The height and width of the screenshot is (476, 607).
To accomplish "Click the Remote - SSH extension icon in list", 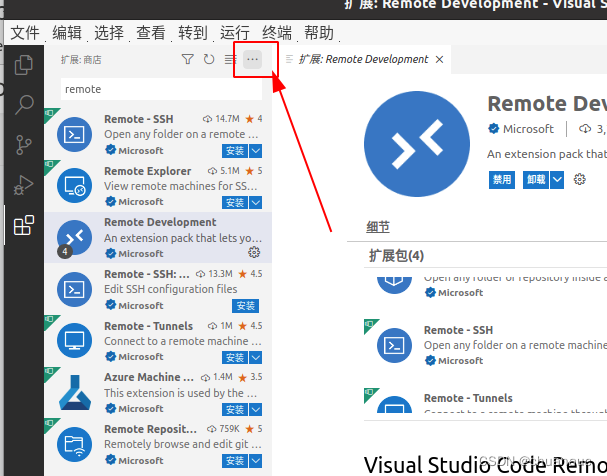I will point(74,135).
